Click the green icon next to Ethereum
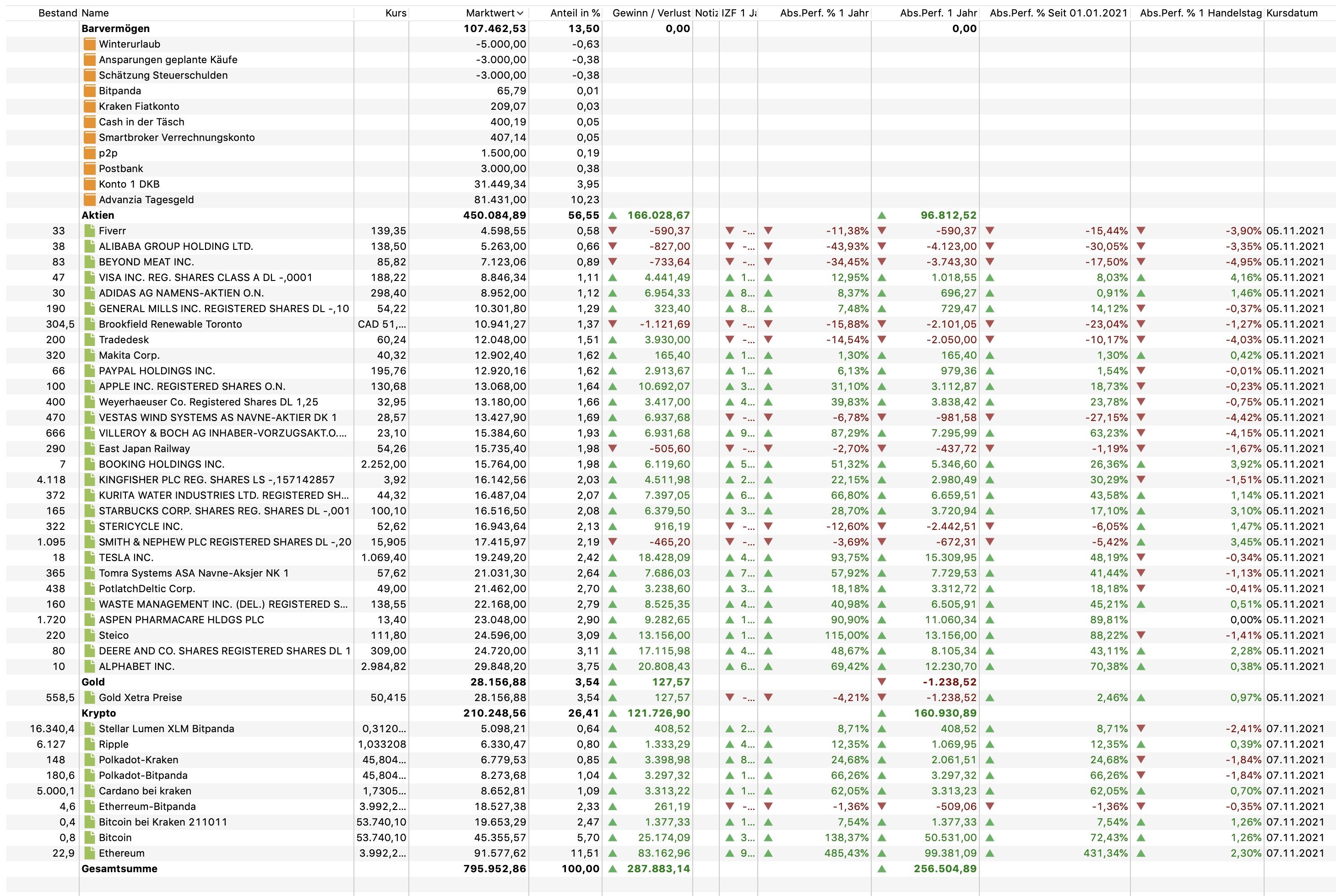The height and width of the screenshot is (896, 1336). click(89, 853)
